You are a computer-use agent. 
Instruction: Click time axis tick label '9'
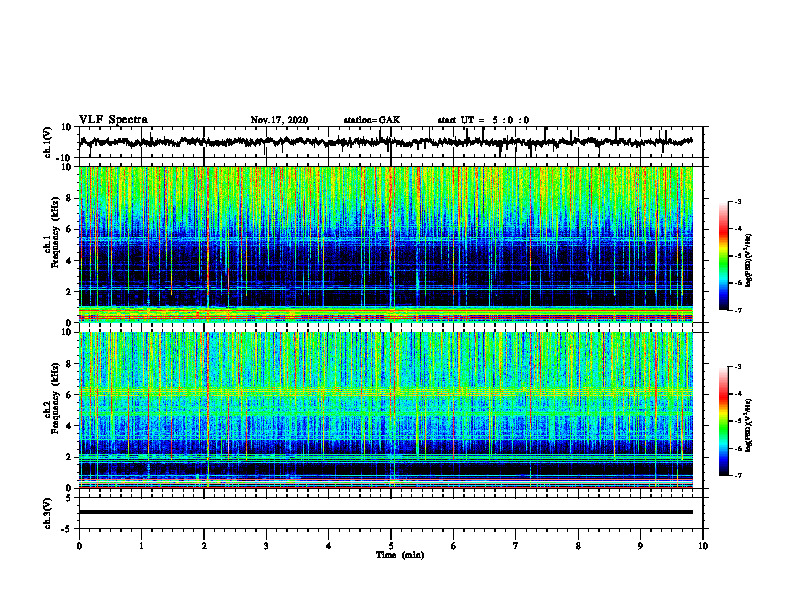pos(640,546)
